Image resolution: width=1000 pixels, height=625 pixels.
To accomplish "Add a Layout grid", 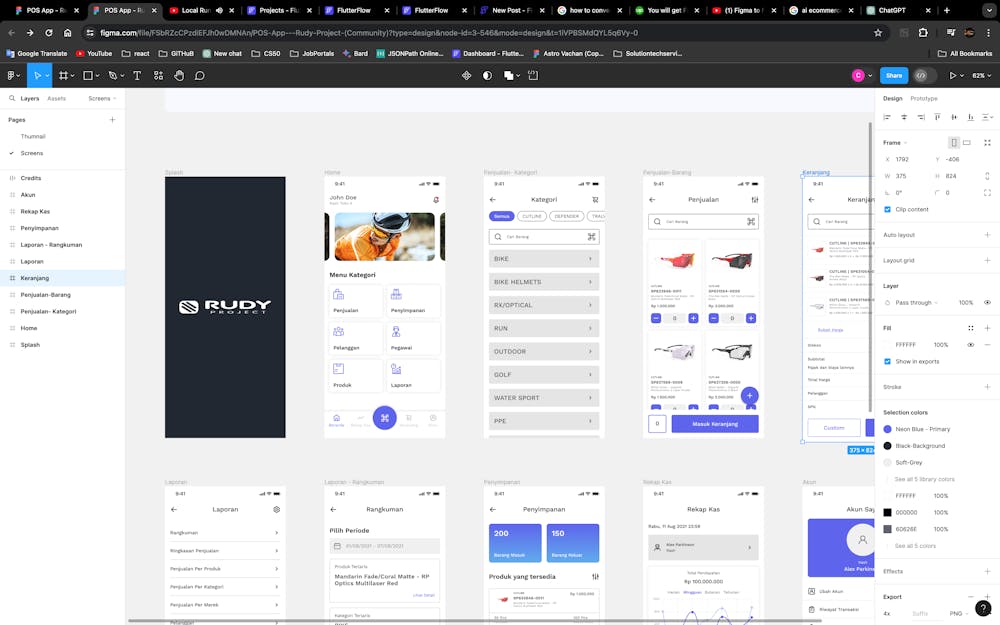I will [987, 260].
